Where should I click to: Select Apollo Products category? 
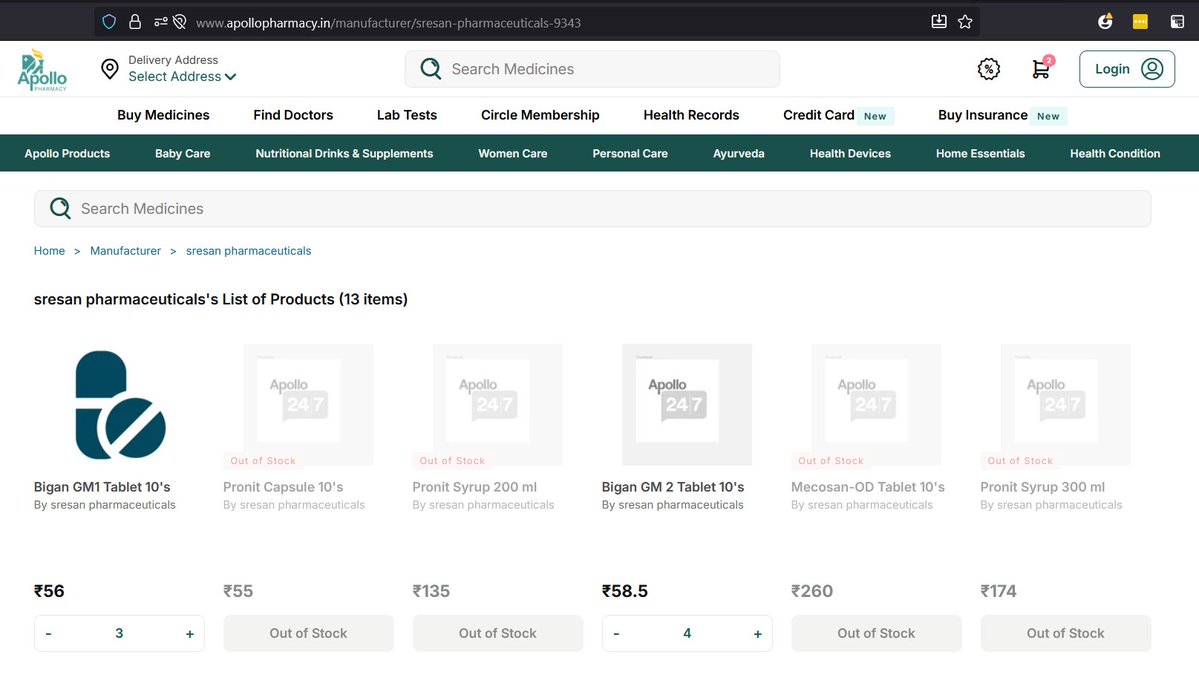[67, 153]
